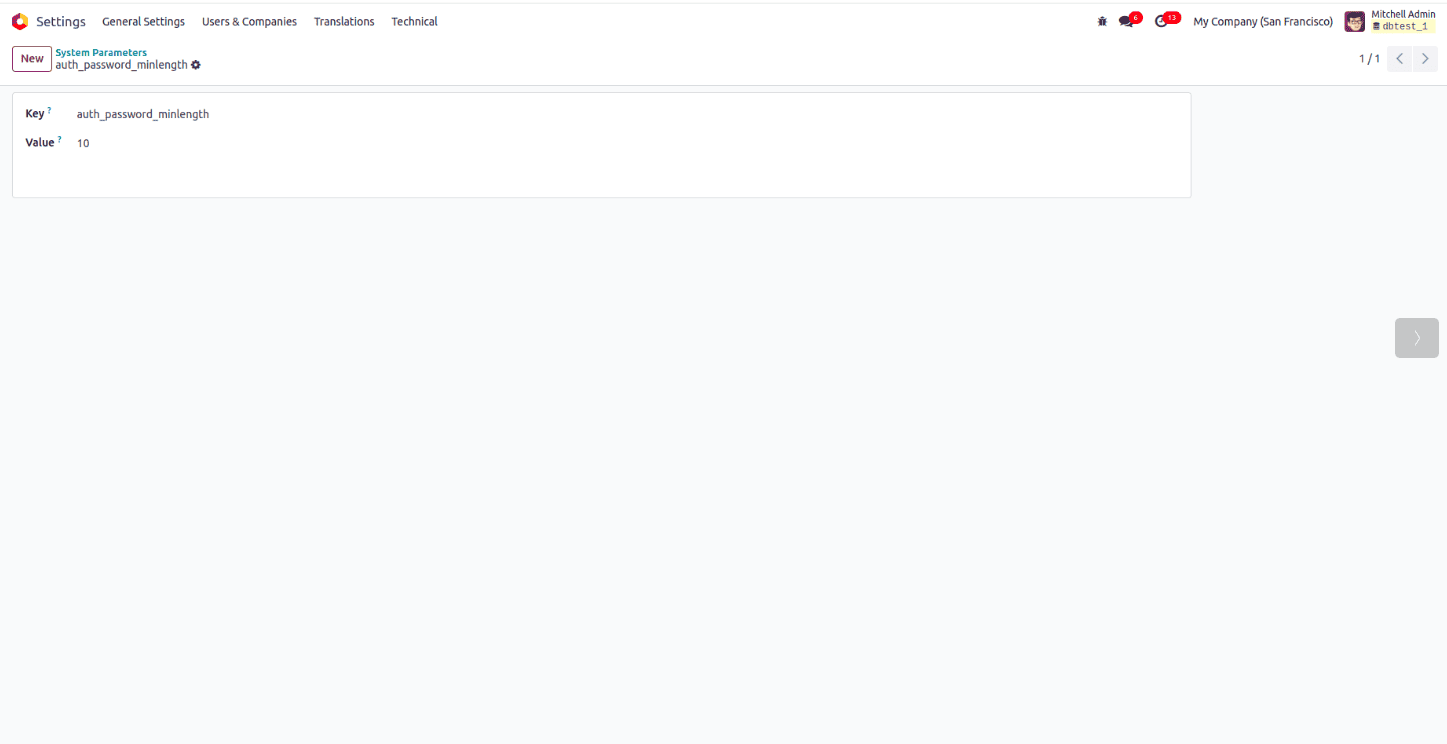Go to next record arrow
Screen dimensions: 1447x744
pyautogui.click(x=1426, y=59)
